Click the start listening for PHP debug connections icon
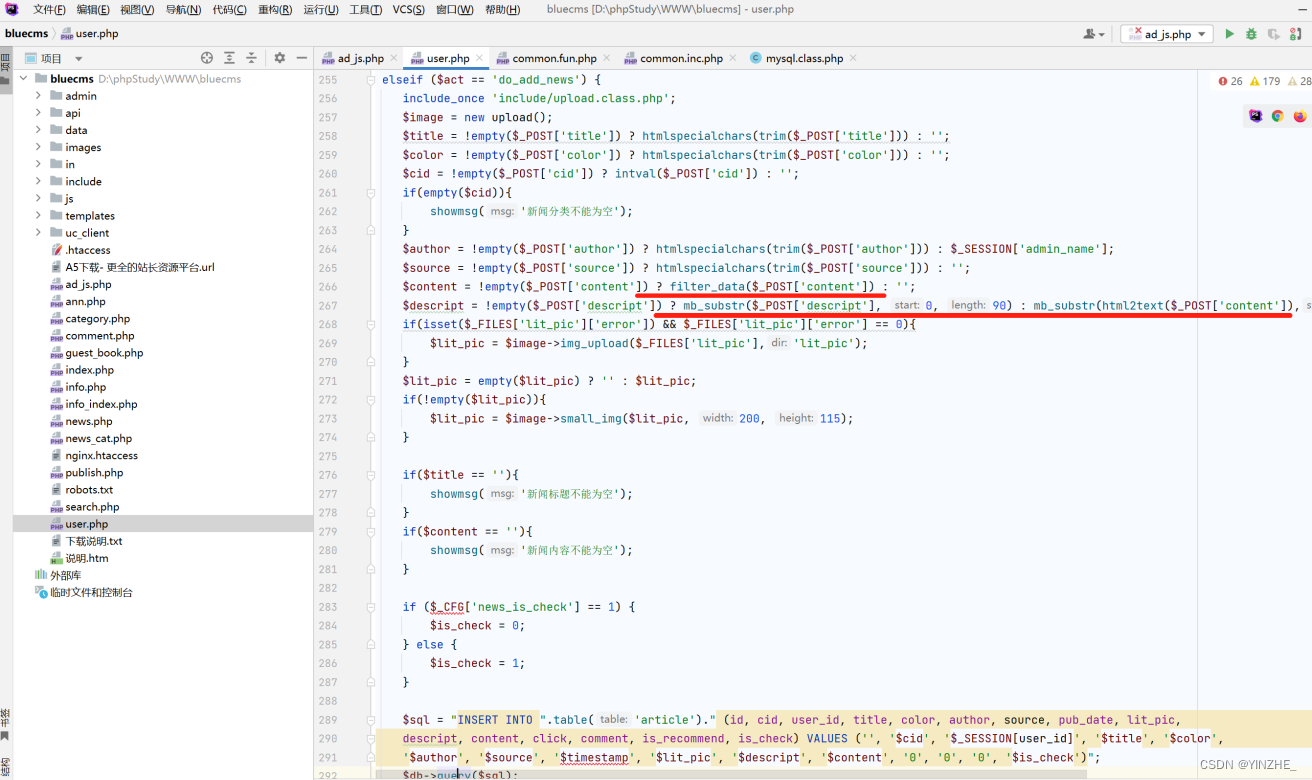Viewport: 1312px width, 780px height. [1296, 34]
